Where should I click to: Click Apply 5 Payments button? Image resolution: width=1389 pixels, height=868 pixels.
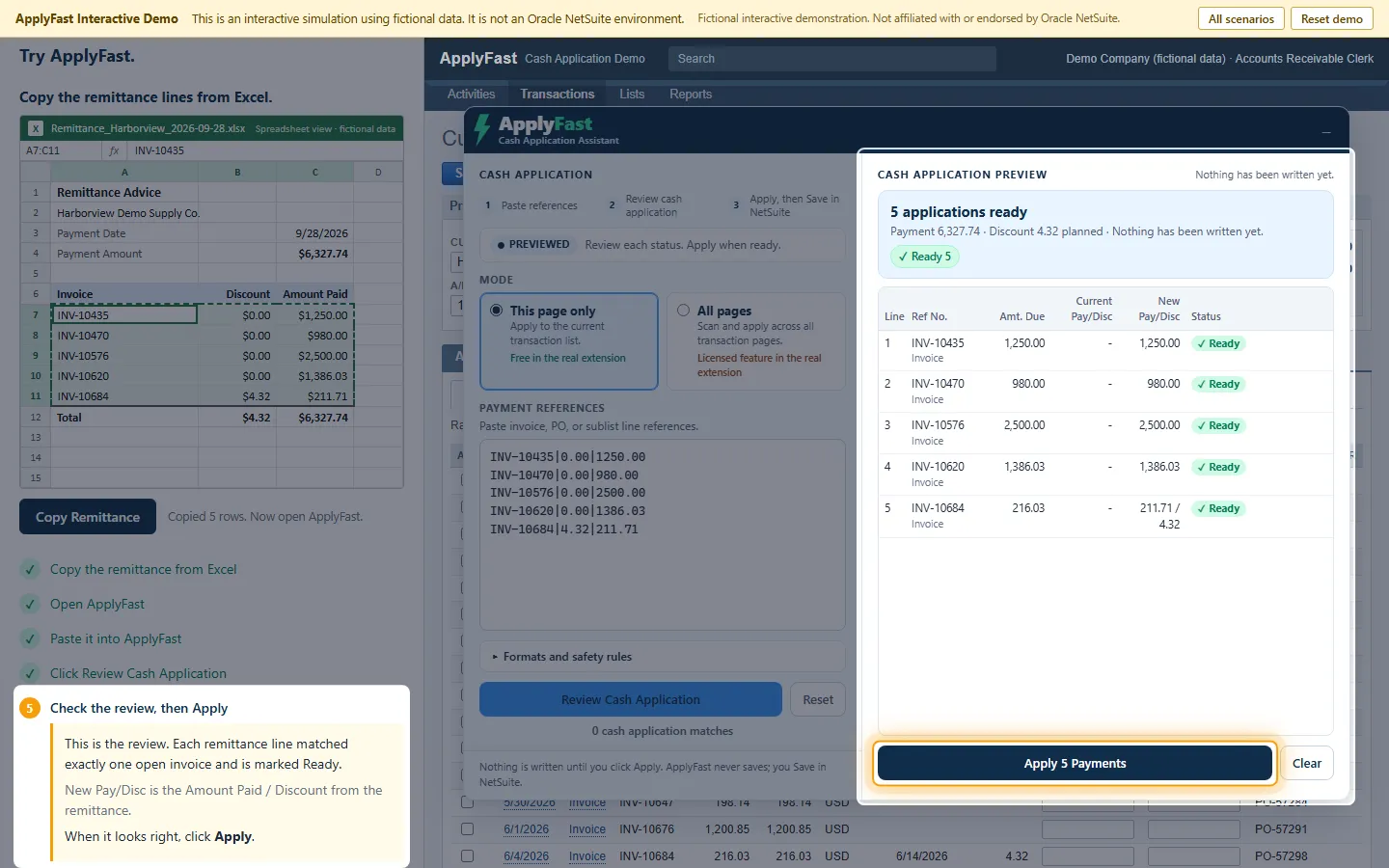coord(1075,763)
